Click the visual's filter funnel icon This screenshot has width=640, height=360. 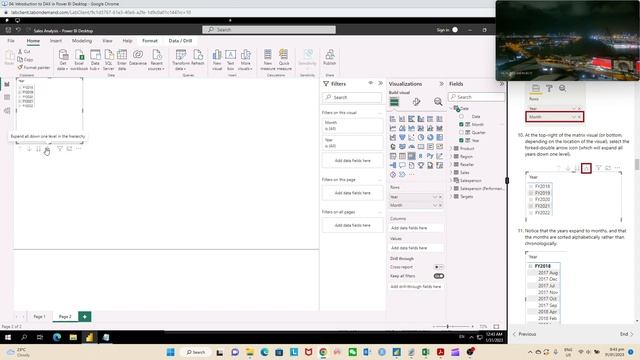60,149
